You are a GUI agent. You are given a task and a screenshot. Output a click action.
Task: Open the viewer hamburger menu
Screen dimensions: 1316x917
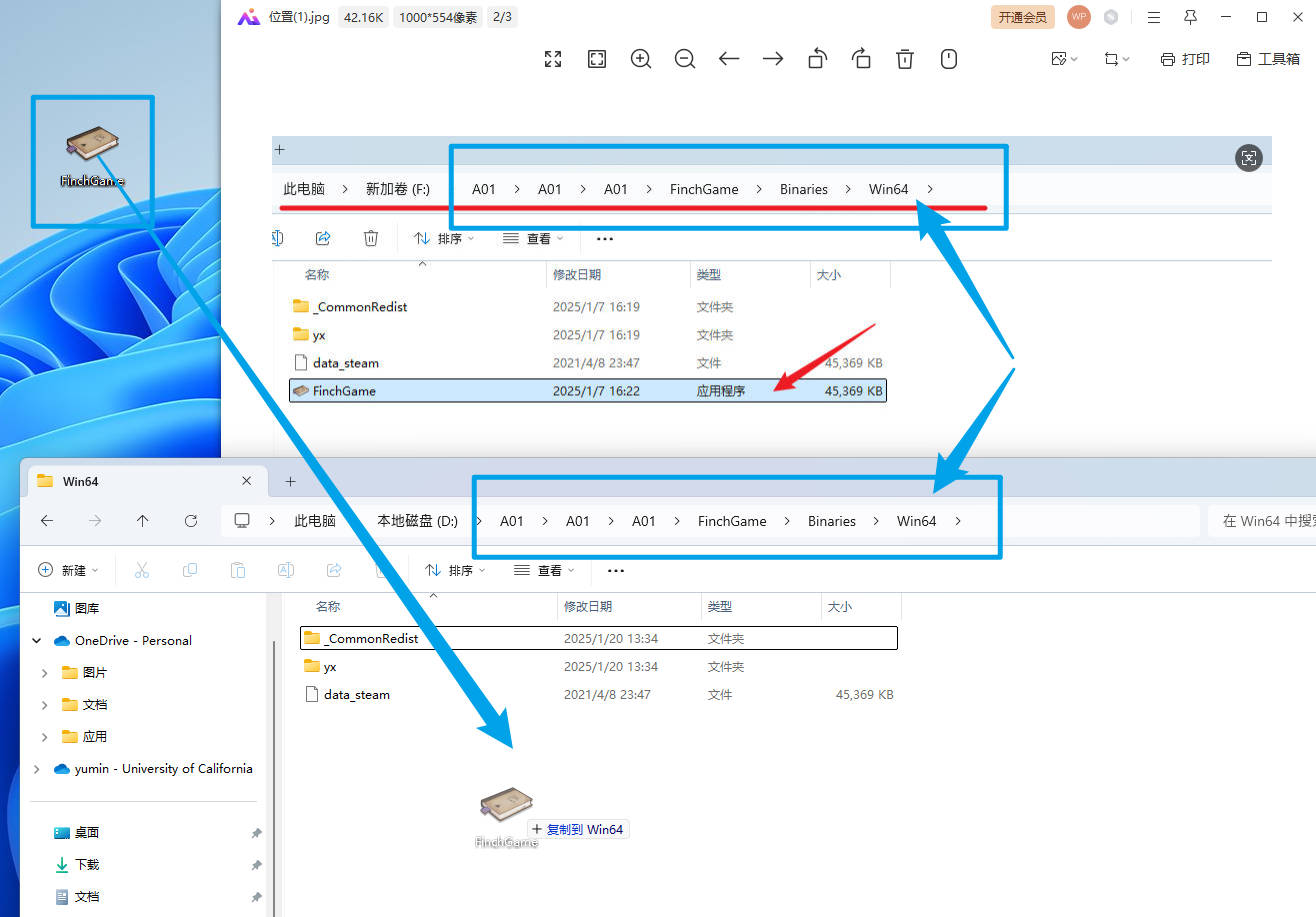click(x=1154, y=17)
